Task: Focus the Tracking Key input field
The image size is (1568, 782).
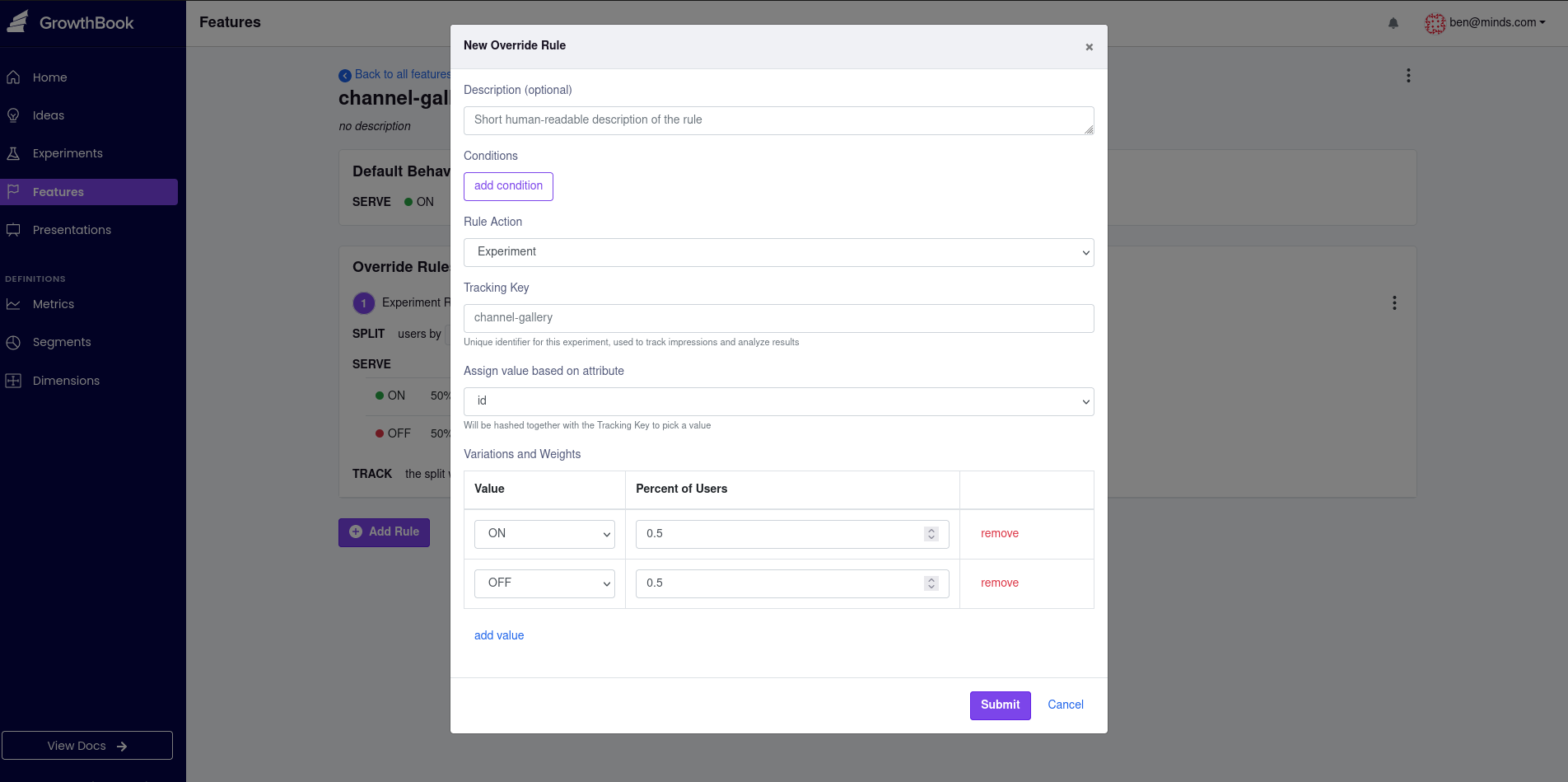Action: [x=778, y=318]
